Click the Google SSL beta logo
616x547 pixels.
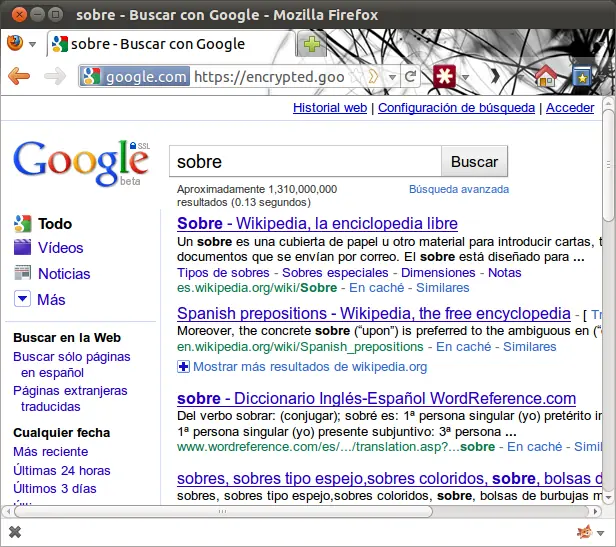point(81,163)
